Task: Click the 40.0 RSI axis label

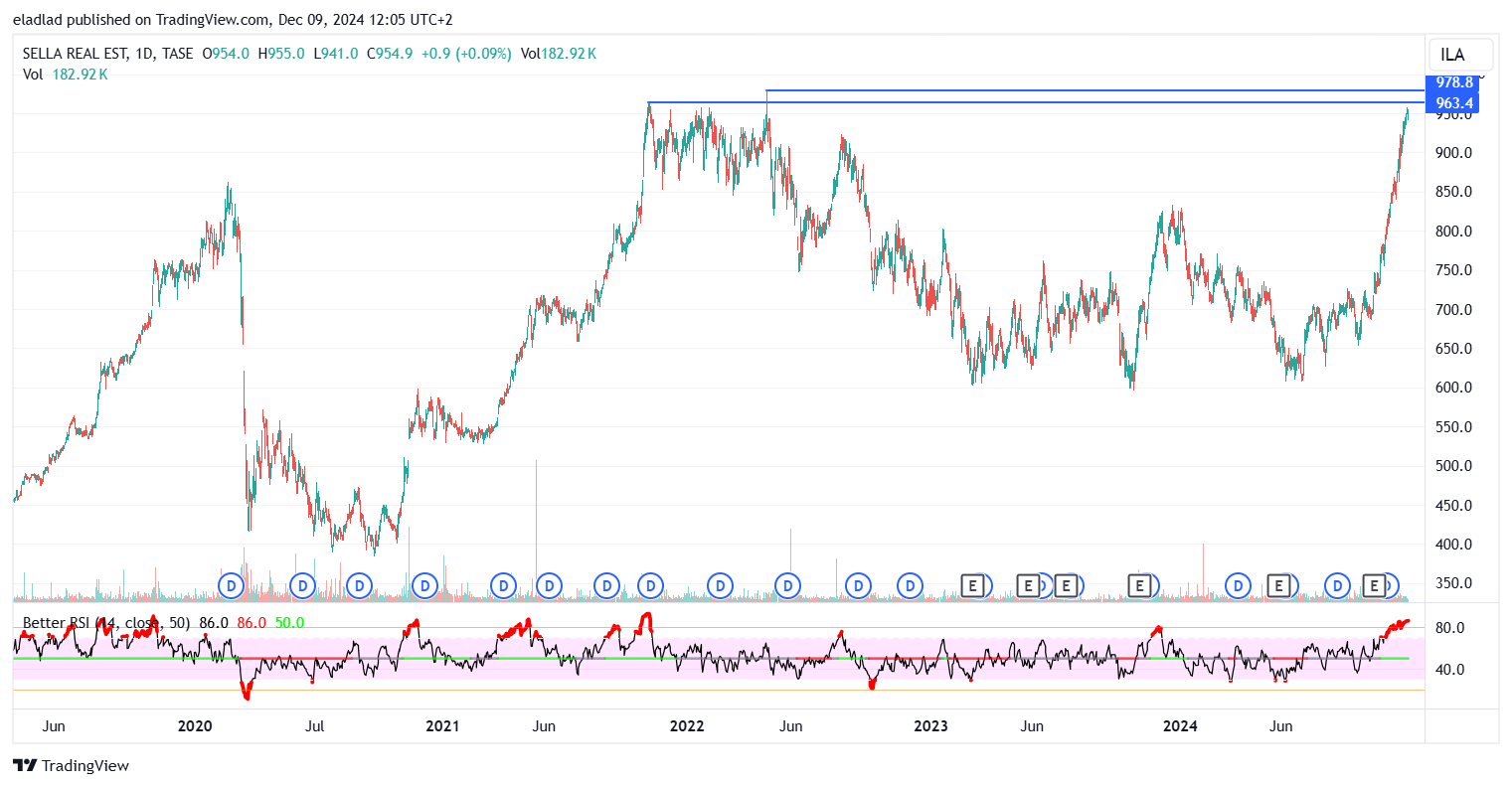Action: point(1449,670)
